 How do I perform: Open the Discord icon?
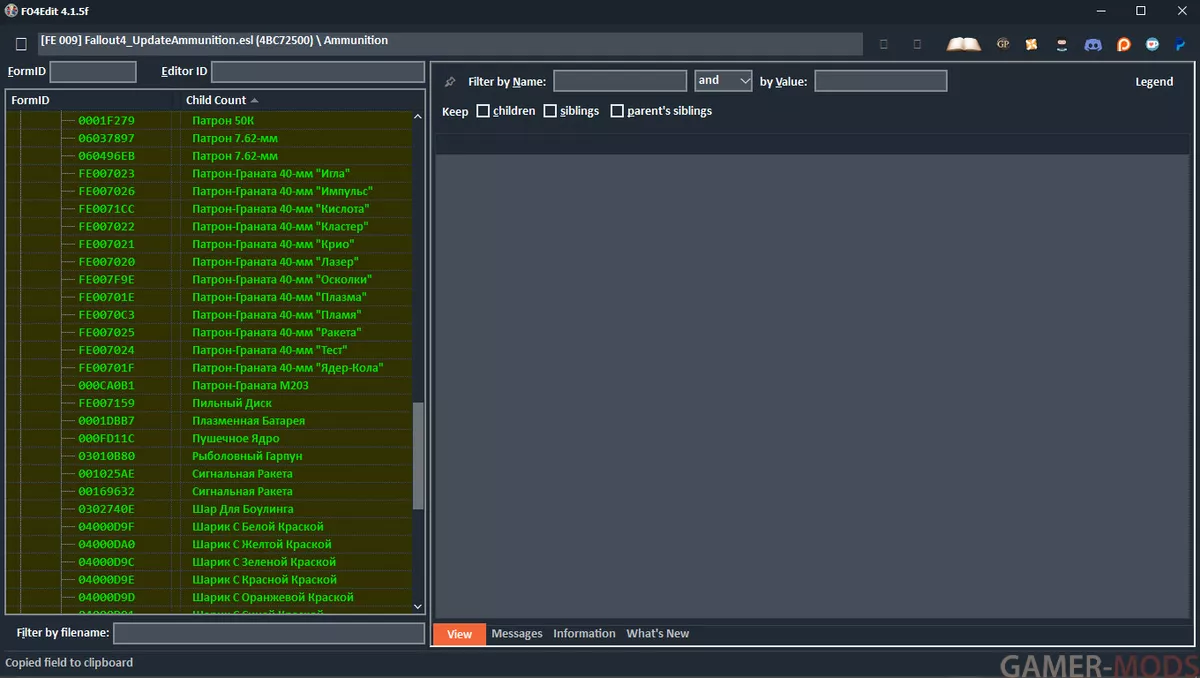[x=1093, y=44]
